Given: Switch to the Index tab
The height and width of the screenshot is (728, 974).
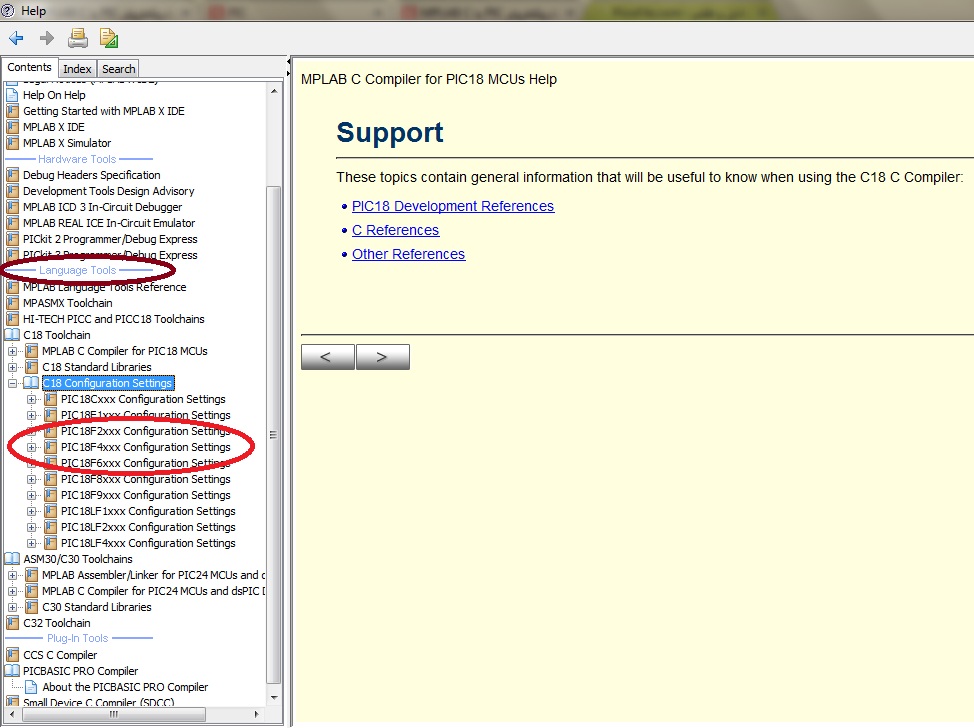Looking at the screenshot, I should (77, 69).
